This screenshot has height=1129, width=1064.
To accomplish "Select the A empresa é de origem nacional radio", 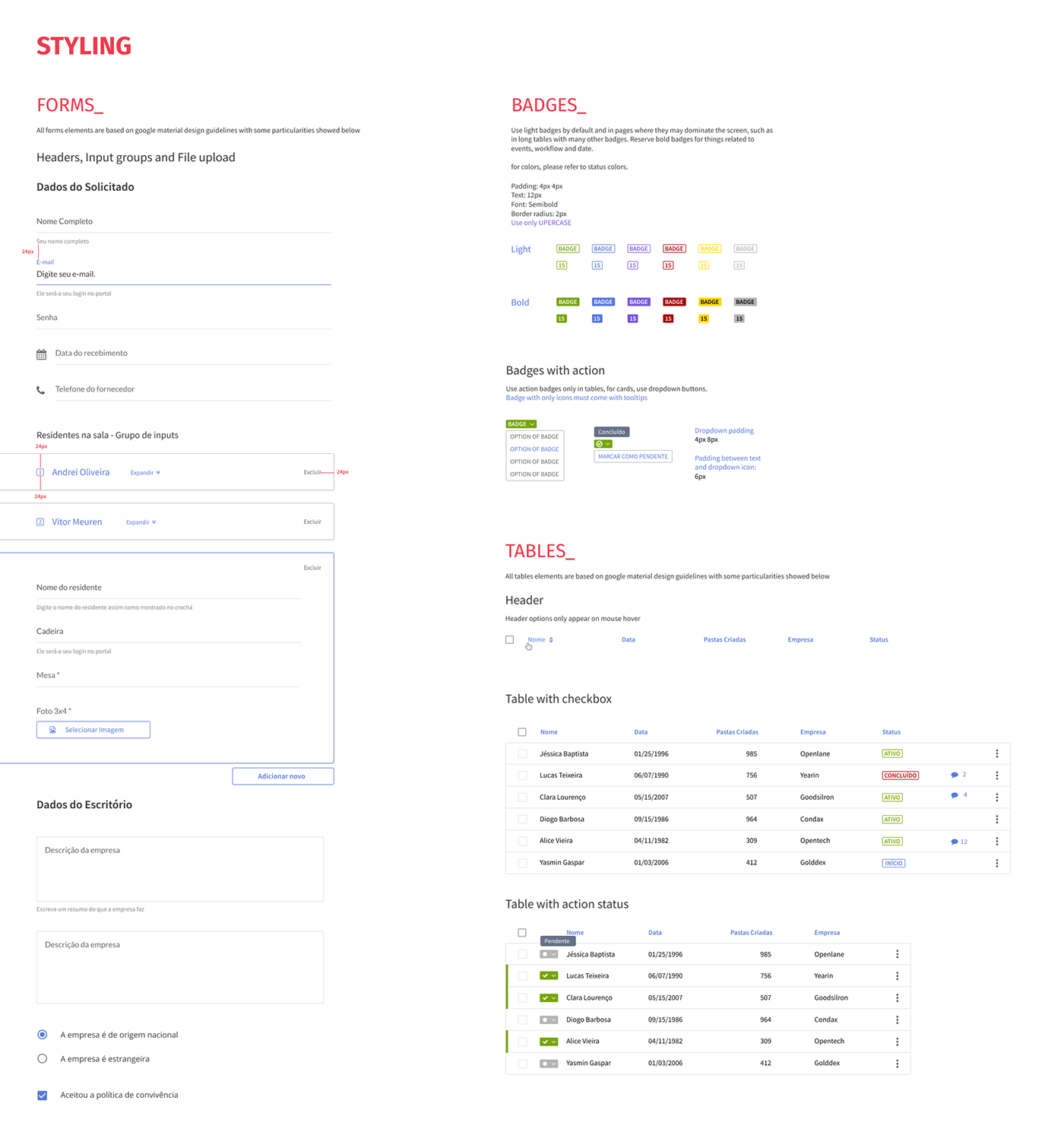I will 43,1035.
